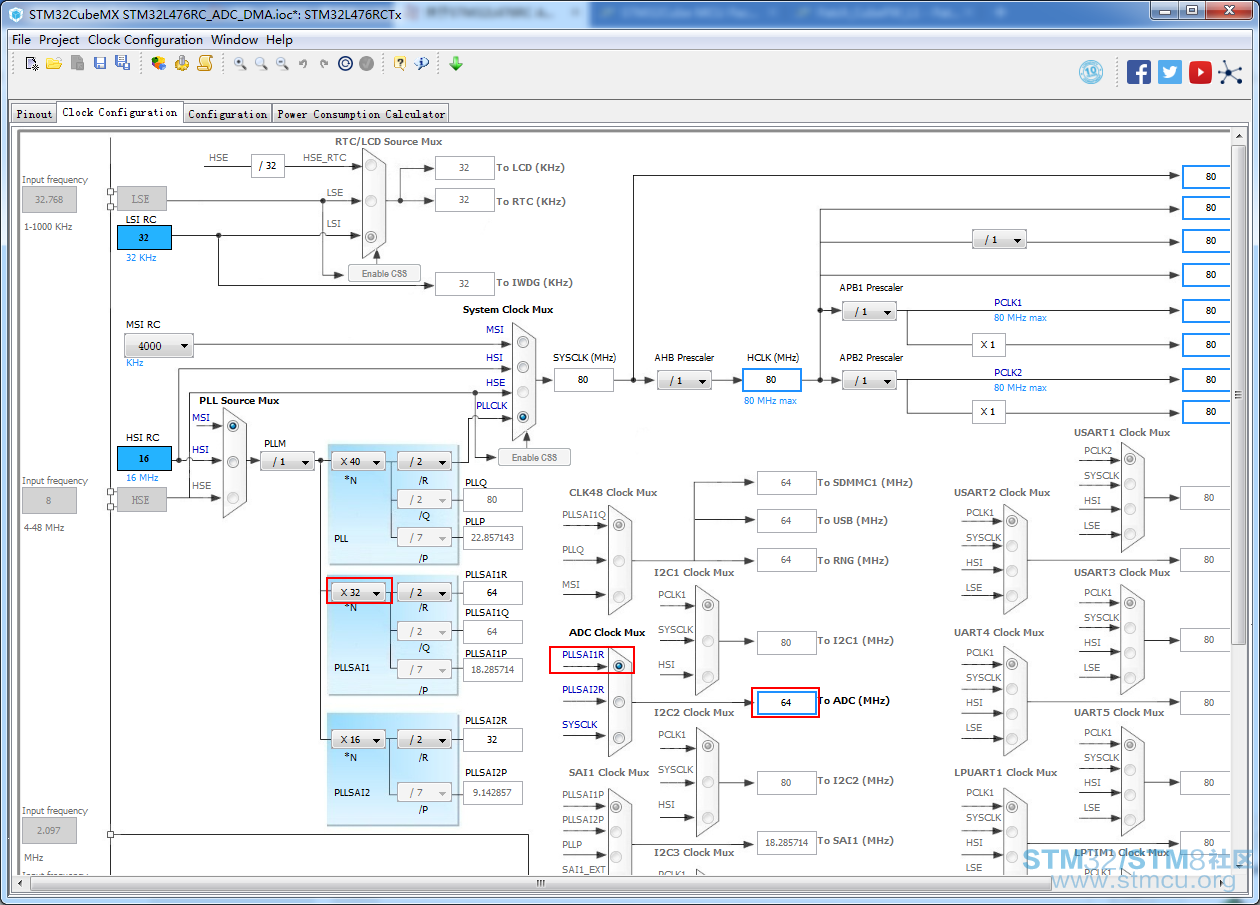Click the grey import document icon
The width and height of the screenshot is (1260, 905).
(77, 63)
